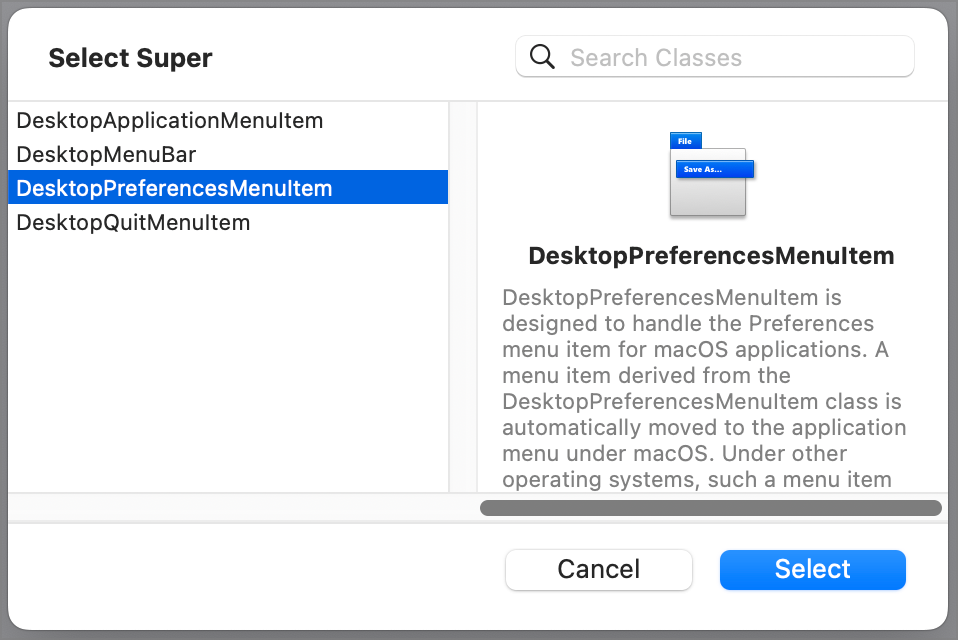Click the magnifying glass search icon
The width and height of the screenshot is (958, 640).
[x=542, y=57]
